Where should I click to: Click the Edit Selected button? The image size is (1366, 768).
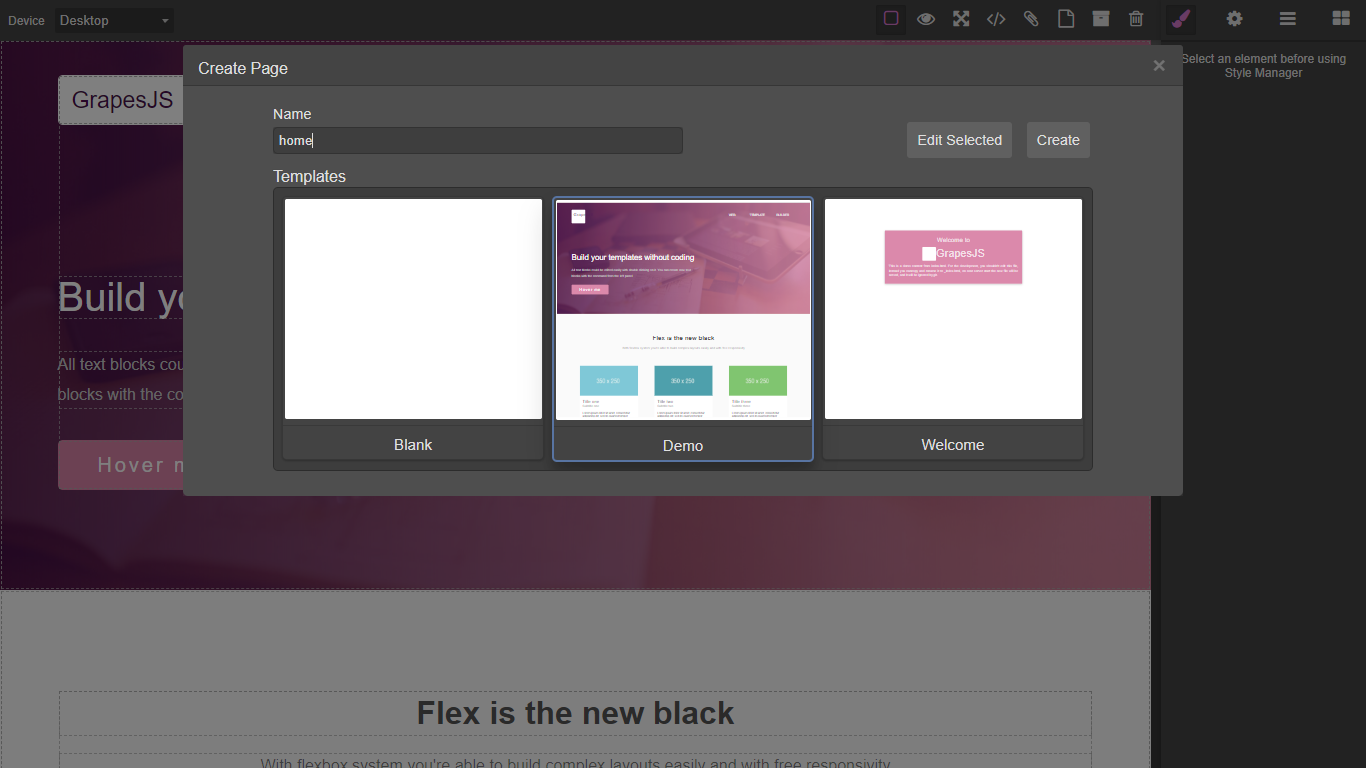959,140
